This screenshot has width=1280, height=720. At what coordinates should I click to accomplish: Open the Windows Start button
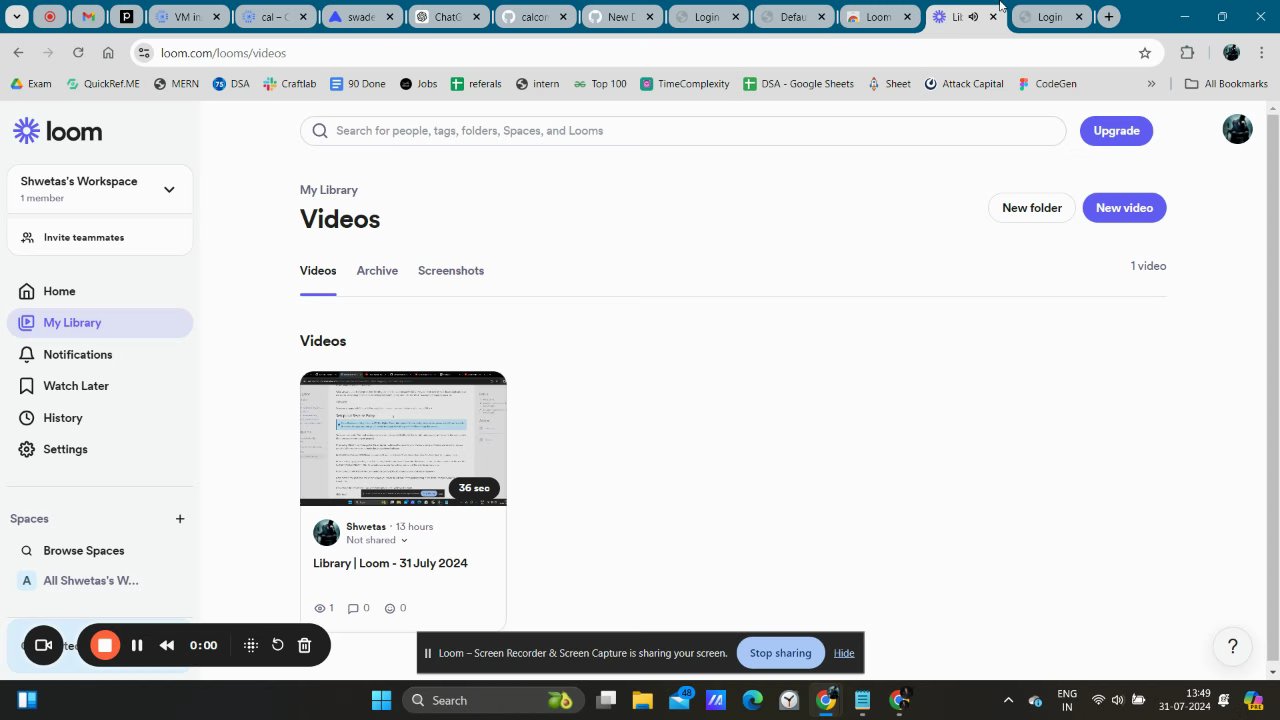coord(381,700)
